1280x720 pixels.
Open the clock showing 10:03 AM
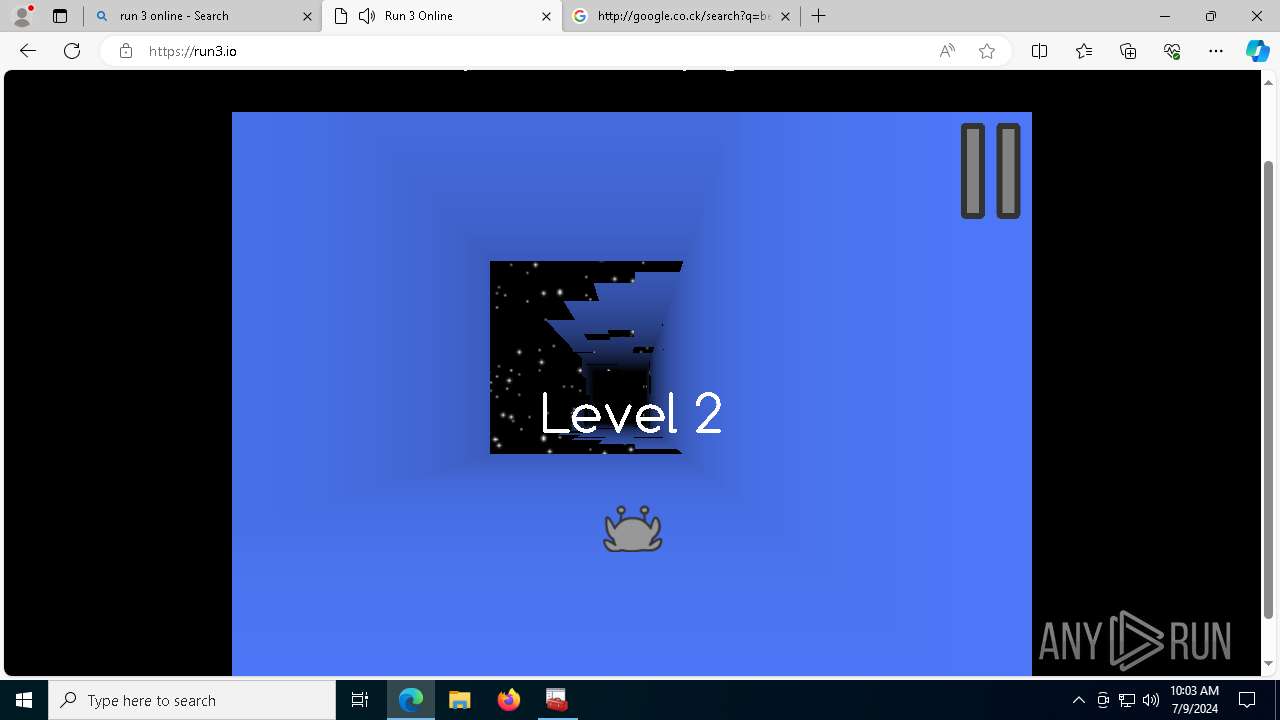pyautogui.click(x=1194, y=700)
